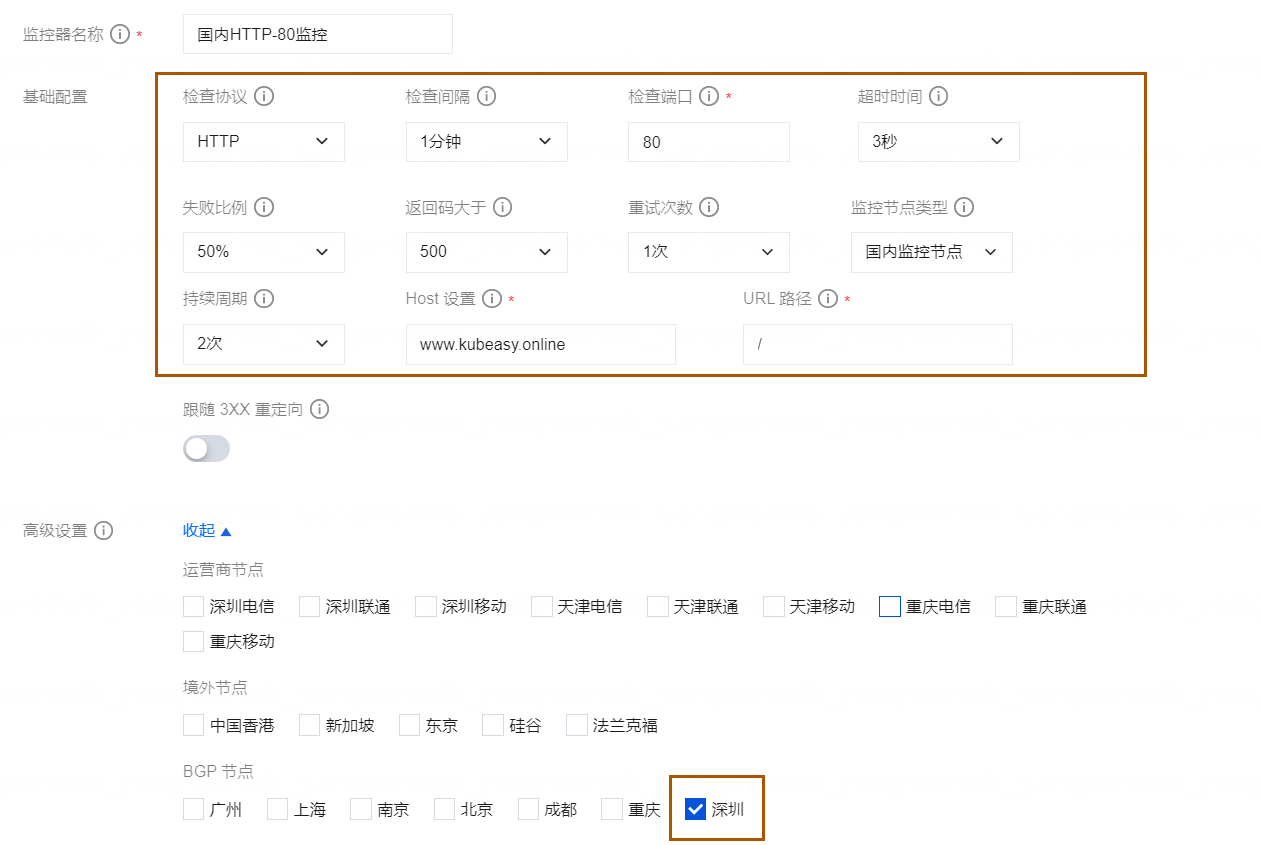Open the 持续周期 2次 dropdown

click(264, 344)
